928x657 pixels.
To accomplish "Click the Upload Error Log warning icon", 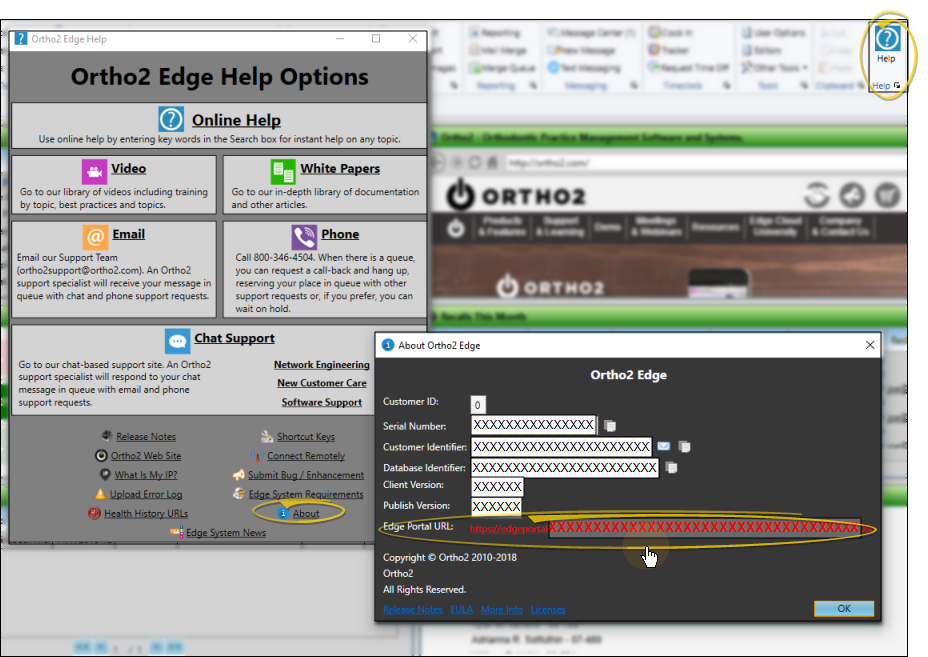I will click(x=101, y=494).
